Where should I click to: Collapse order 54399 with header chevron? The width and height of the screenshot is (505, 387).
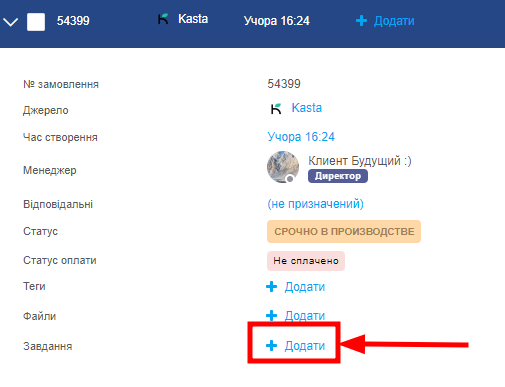point(10,22)
